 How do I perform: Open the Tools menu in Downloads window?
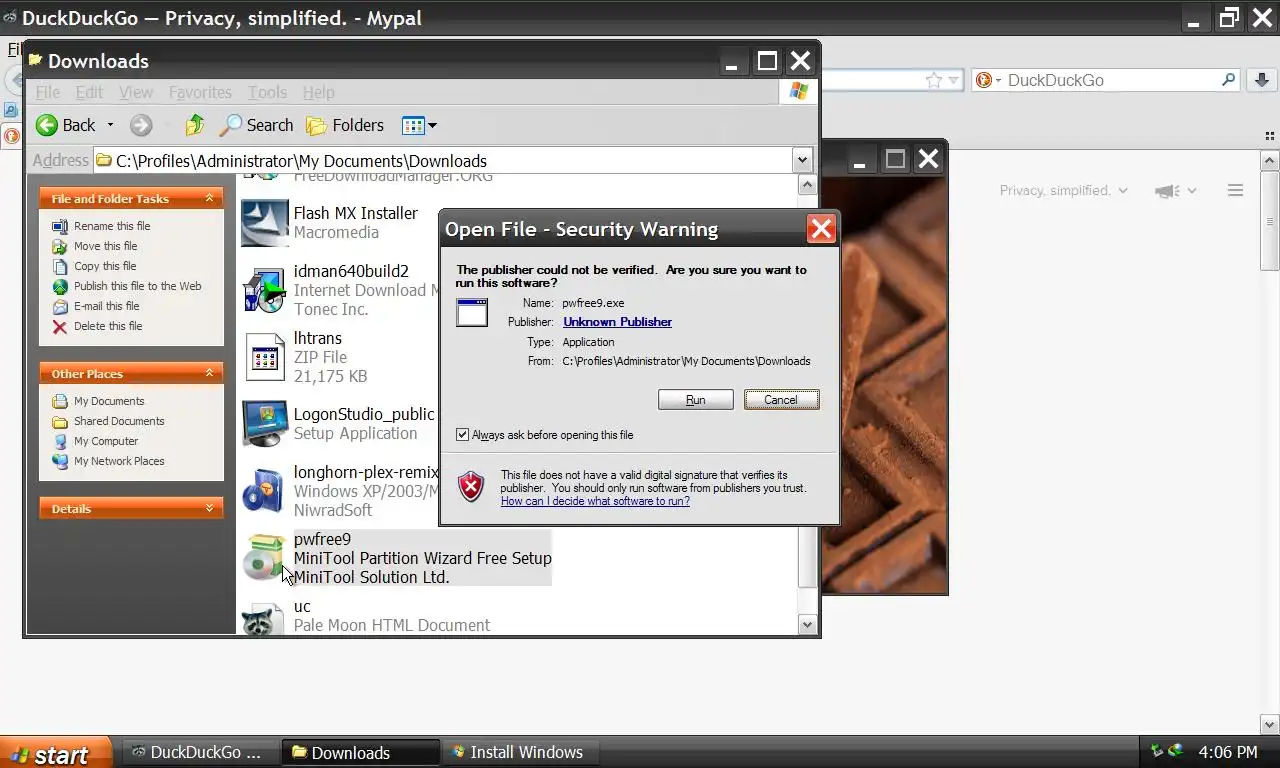coord(267,92)
